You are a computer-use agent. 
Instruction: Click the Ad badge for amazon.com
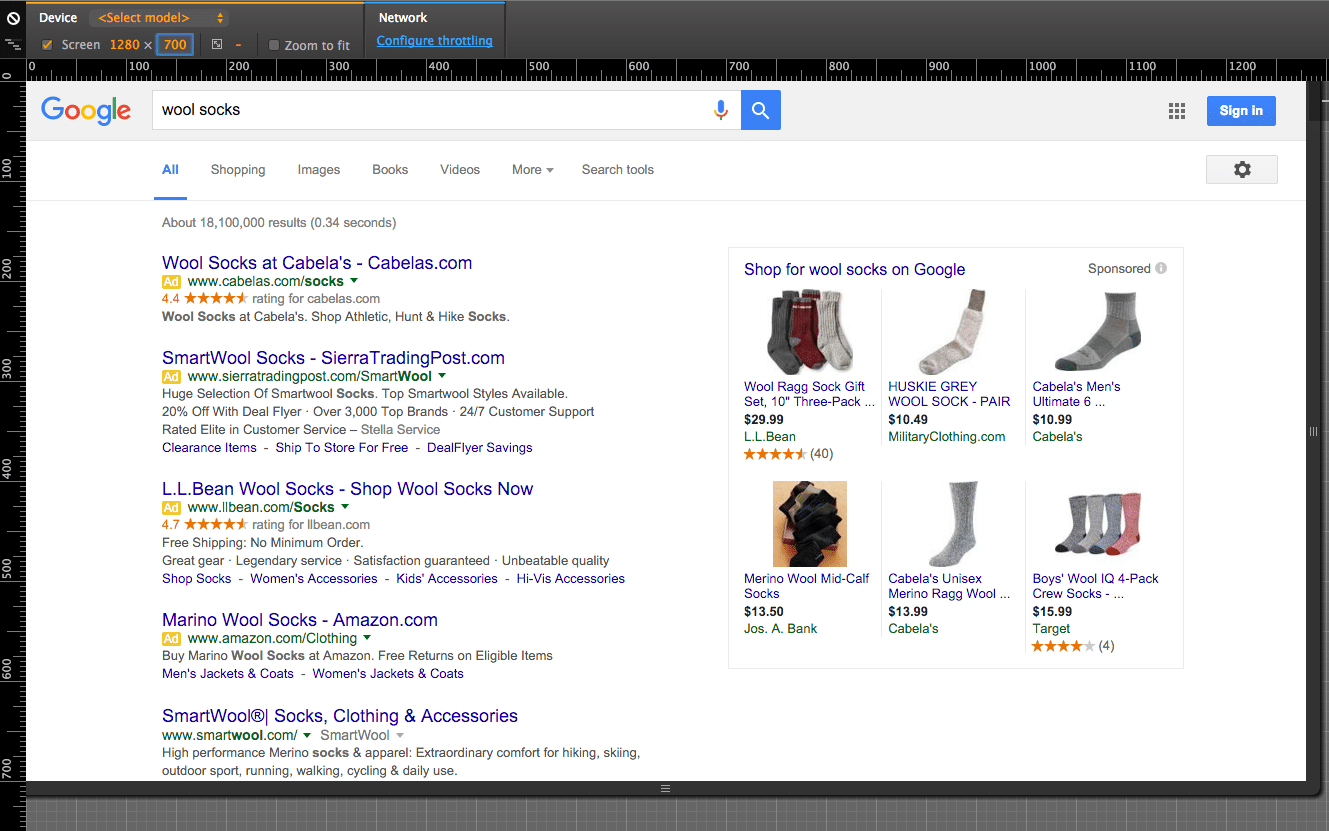171,639
